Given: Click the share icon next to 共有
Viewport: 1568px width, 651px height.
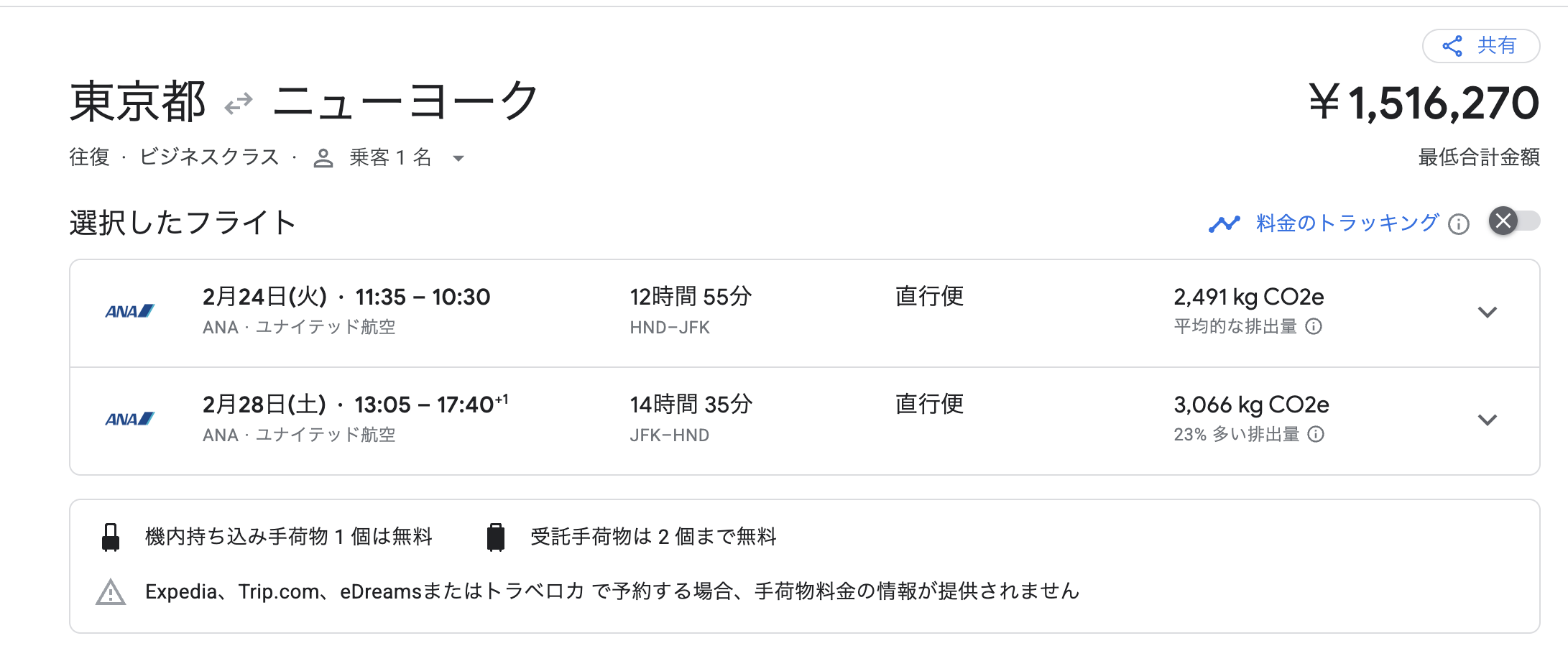Looking at the screenshot, I should (x=1452, y=45).
